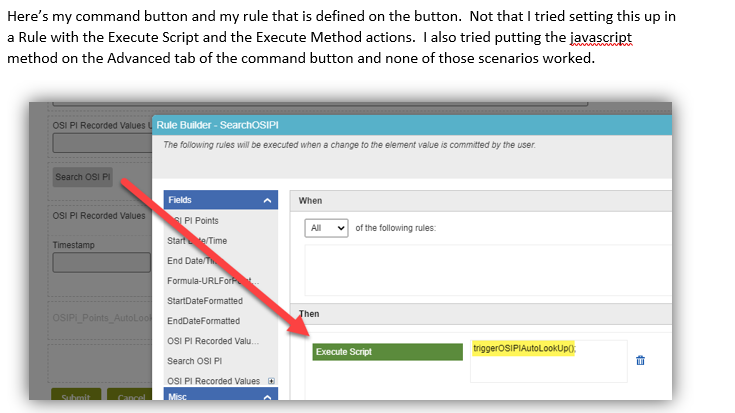Select Start Date/Time field in list
Image resolution: width=735 pixels, height=413 pixels.
point(202,241)
